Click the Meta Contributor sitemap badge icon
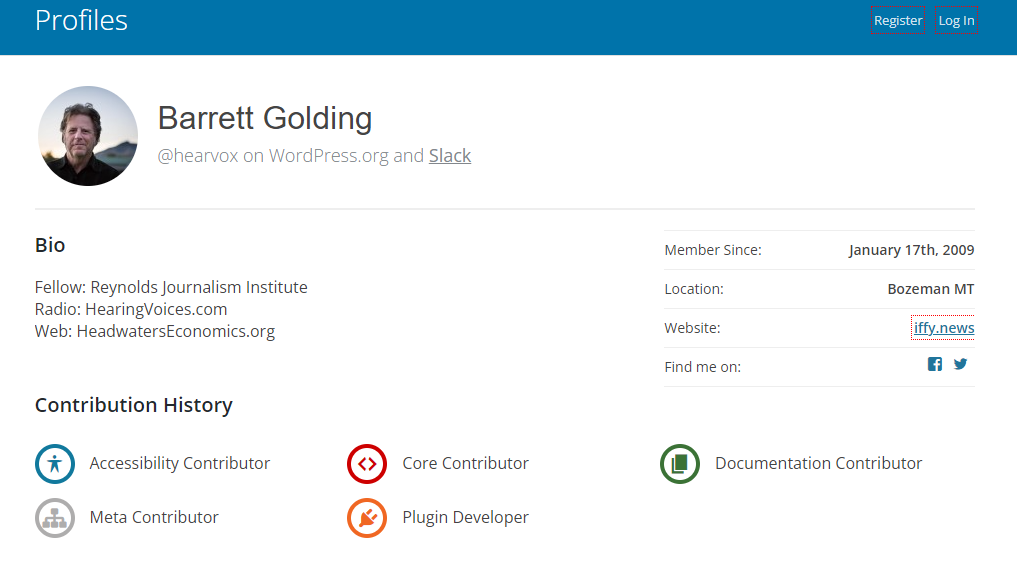 (55, 518)
